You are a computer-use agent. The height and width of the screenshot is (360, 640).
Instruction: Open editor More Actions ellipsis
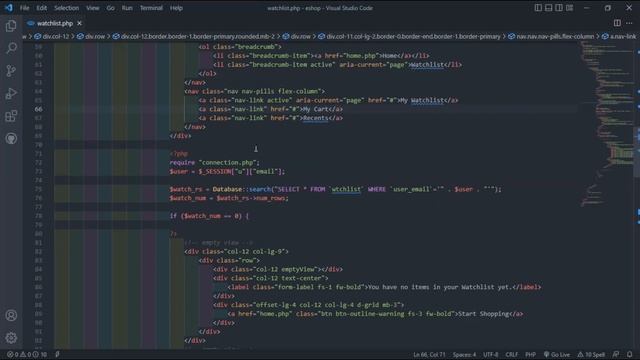629,23
